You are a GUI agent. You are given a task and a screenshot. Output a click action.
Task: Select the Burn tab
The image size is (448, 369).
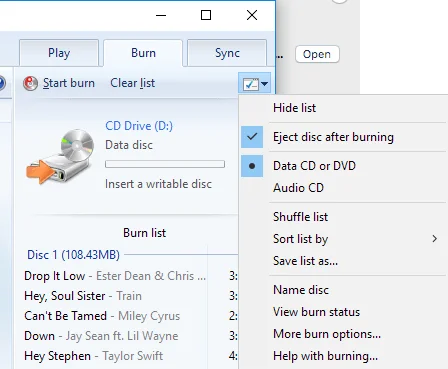pos(143,53)
